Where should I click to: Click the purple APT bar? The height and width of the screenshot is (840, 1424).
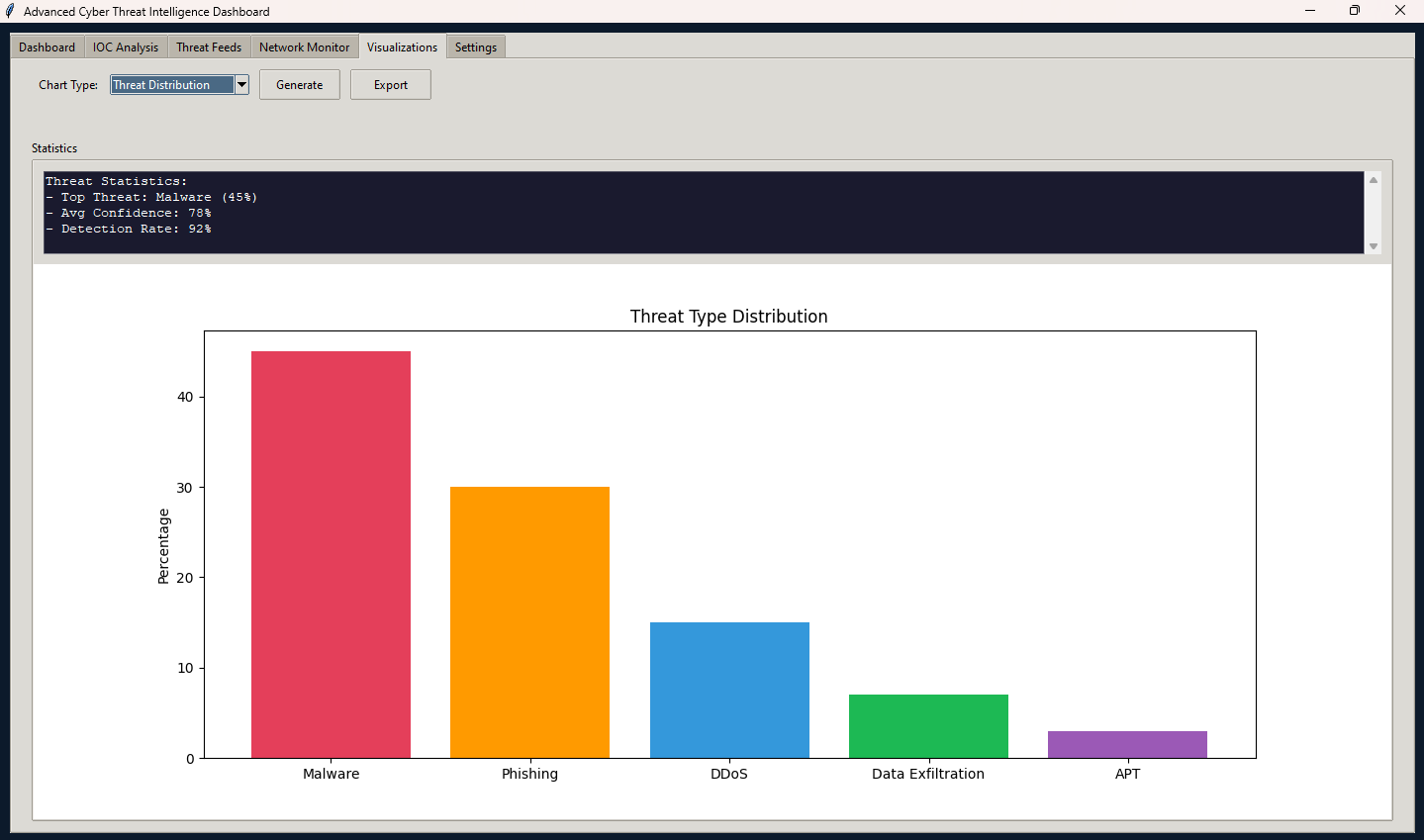coord(1127,744)
